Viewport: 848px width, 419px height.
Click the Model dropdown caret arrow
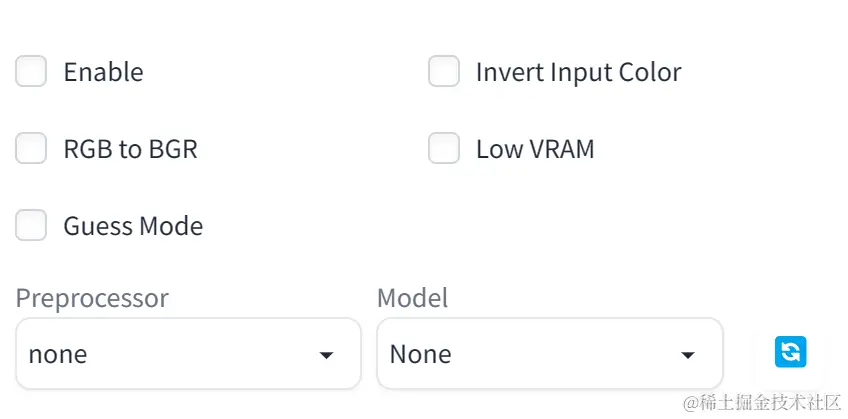tap(688, 356)
